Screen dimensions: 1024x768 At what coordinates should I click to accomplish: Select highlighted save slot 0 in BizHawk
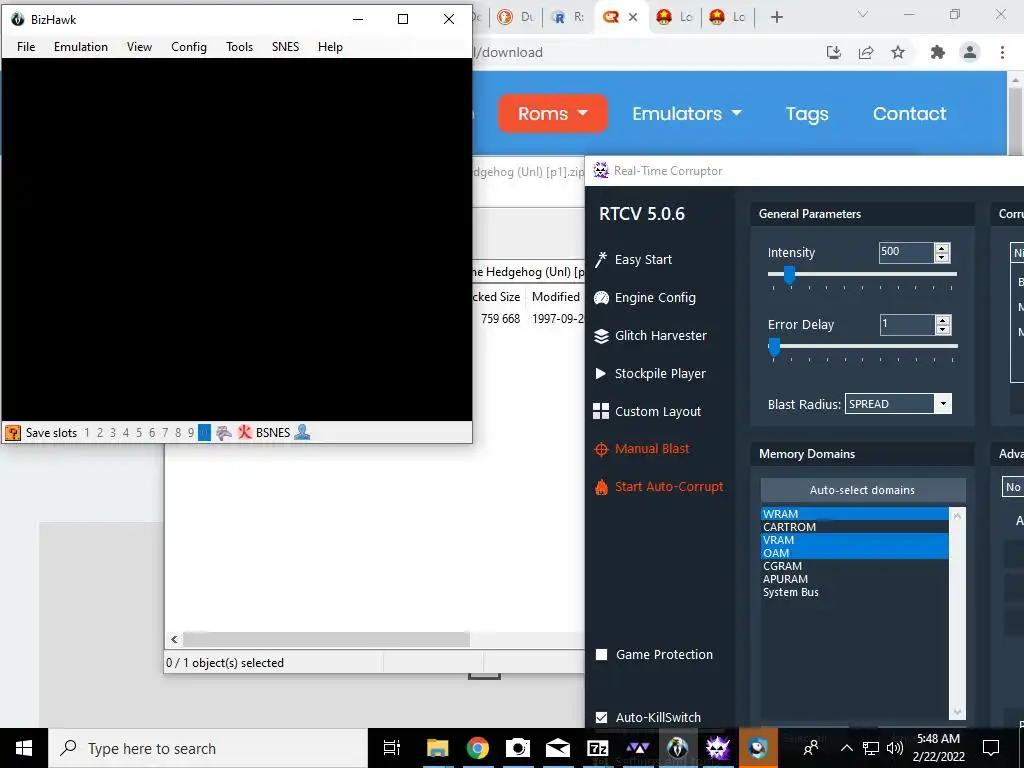point(204,432)
